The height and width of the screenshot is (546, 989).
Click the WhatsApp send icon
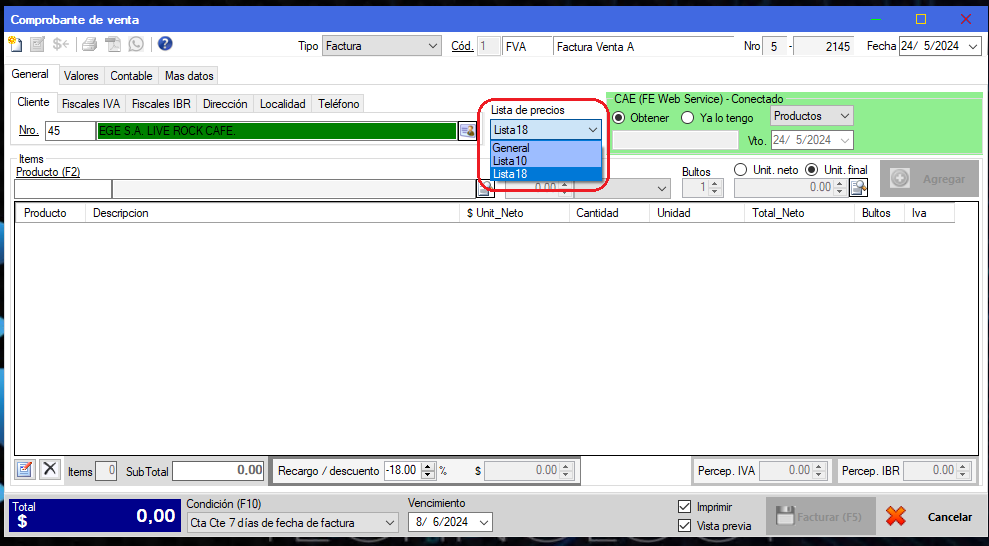(136, 44)
